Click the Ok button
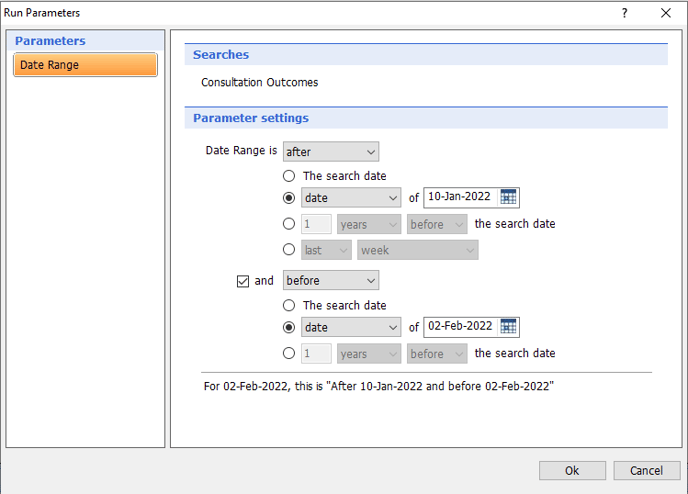The image size is (688, 494). (x=572, y=470)
